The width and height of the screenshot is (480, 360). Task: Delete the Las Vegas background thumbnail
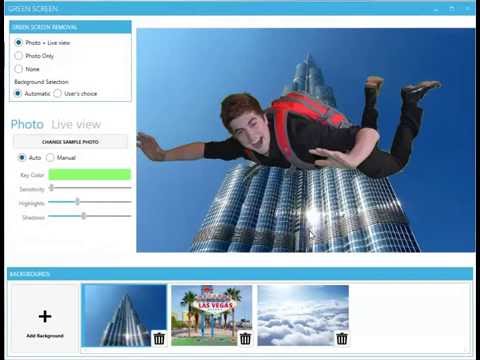(x=245, y=338)
